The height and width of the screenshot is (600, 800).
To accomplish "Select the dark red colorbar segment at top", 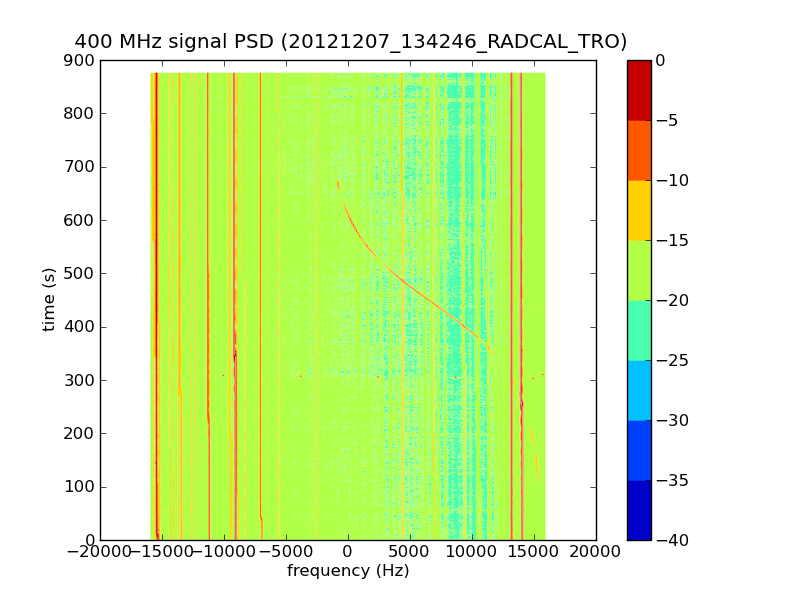I will coord(638,90).
